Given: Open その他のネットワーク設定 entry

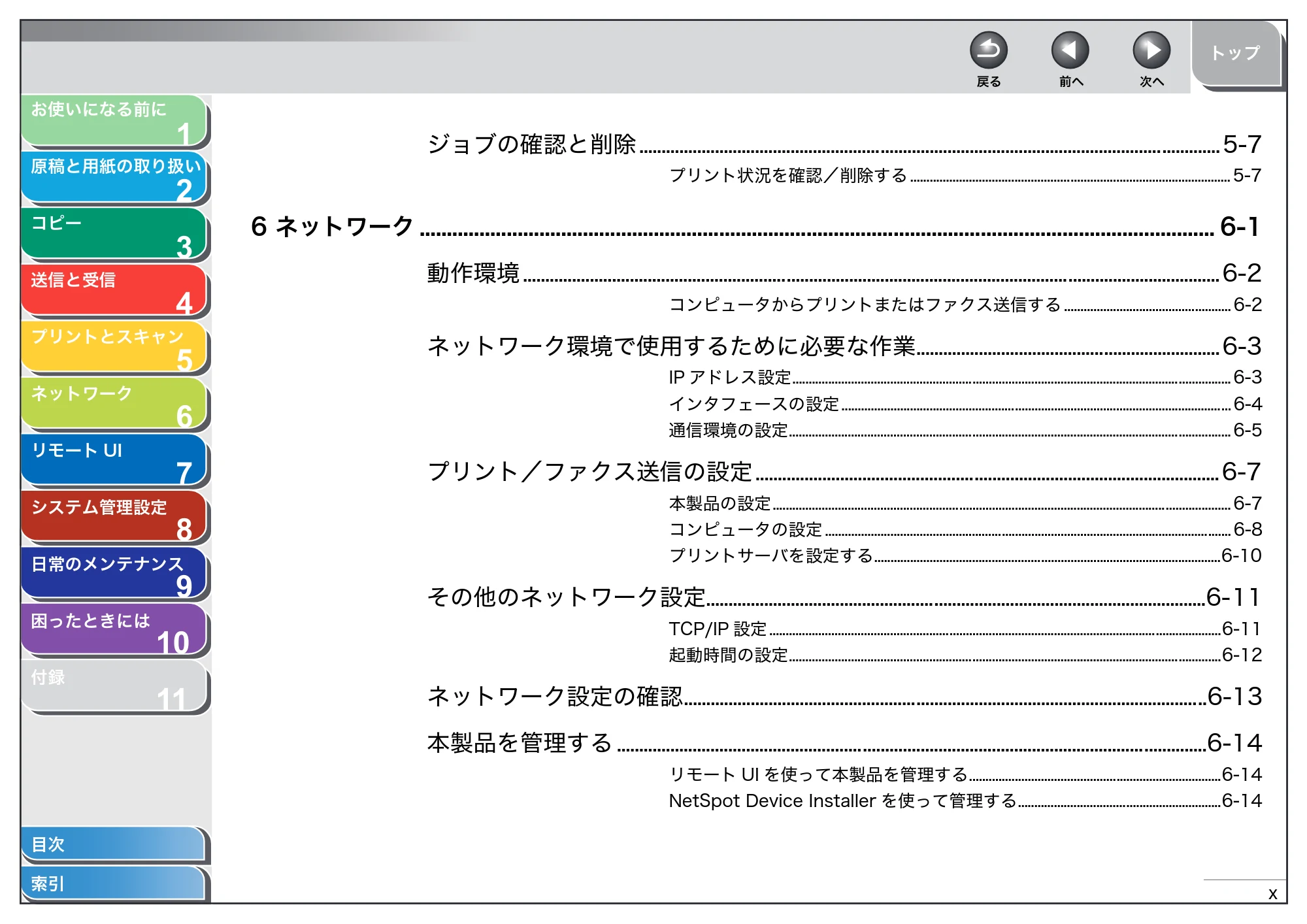Looking at the screenshot, I should point(844,597).
